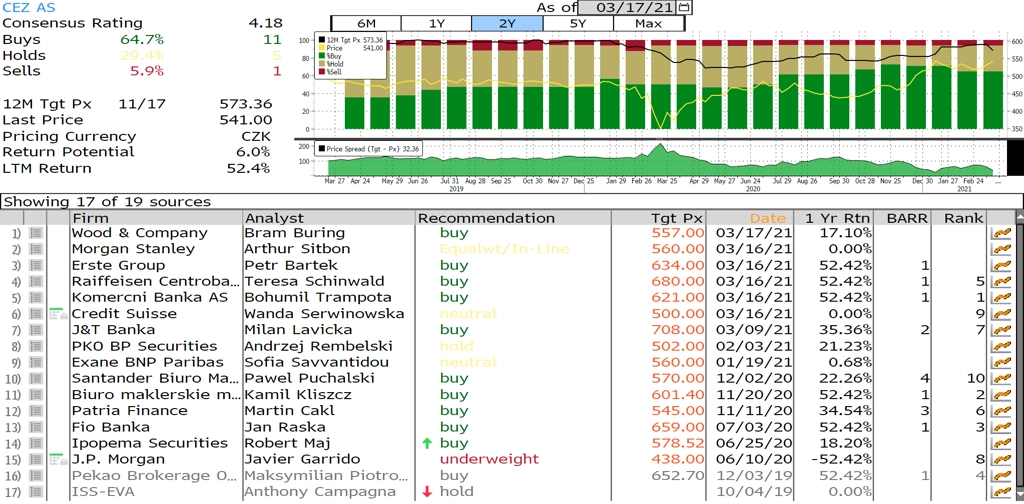Click target price 708.00 for J&T Banka
The width and height of the screenshot is (1024, 504).
click(678, 330)
